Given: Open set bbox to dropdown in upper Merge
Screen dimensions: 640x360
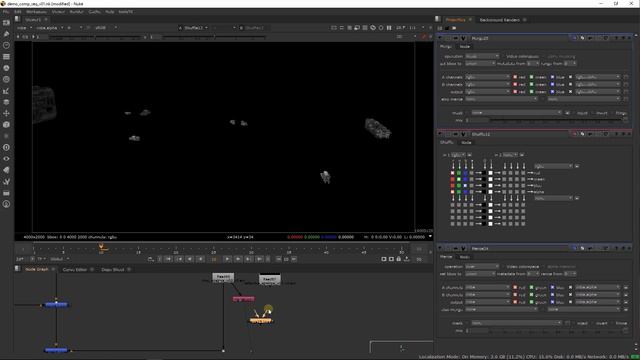Looking at the screenshot, I should [x=480, y=64].
